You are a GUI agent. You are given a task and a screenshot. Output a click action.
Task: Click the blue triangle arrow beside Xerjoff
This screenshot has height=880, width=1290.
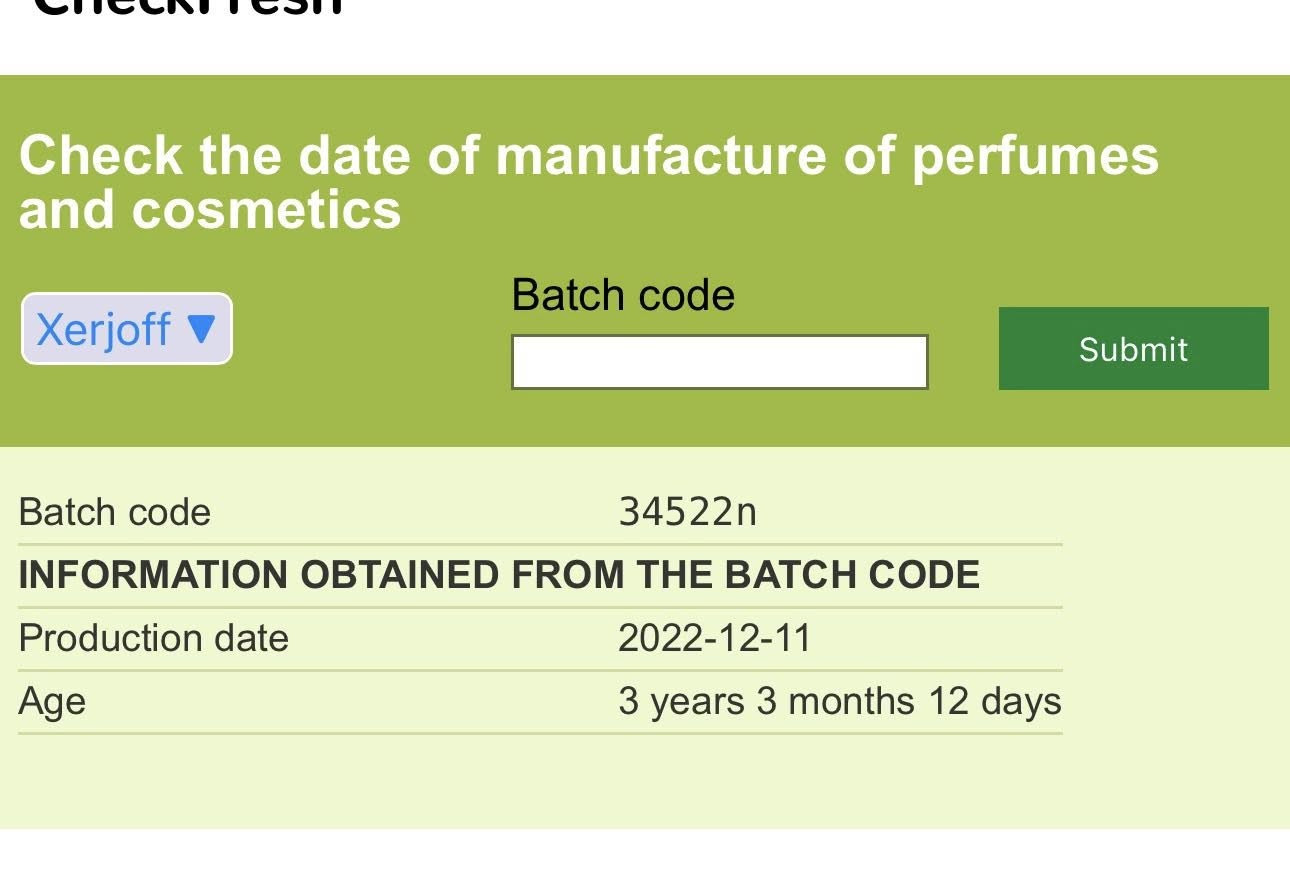202,329
